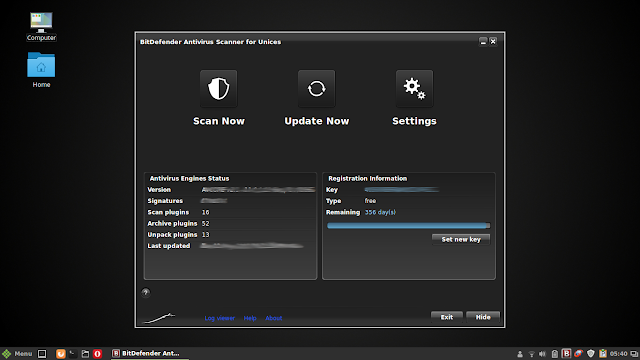Minimize the BitDefender window
The width and height of the screenshot is (640, 360).
(483, 42)
